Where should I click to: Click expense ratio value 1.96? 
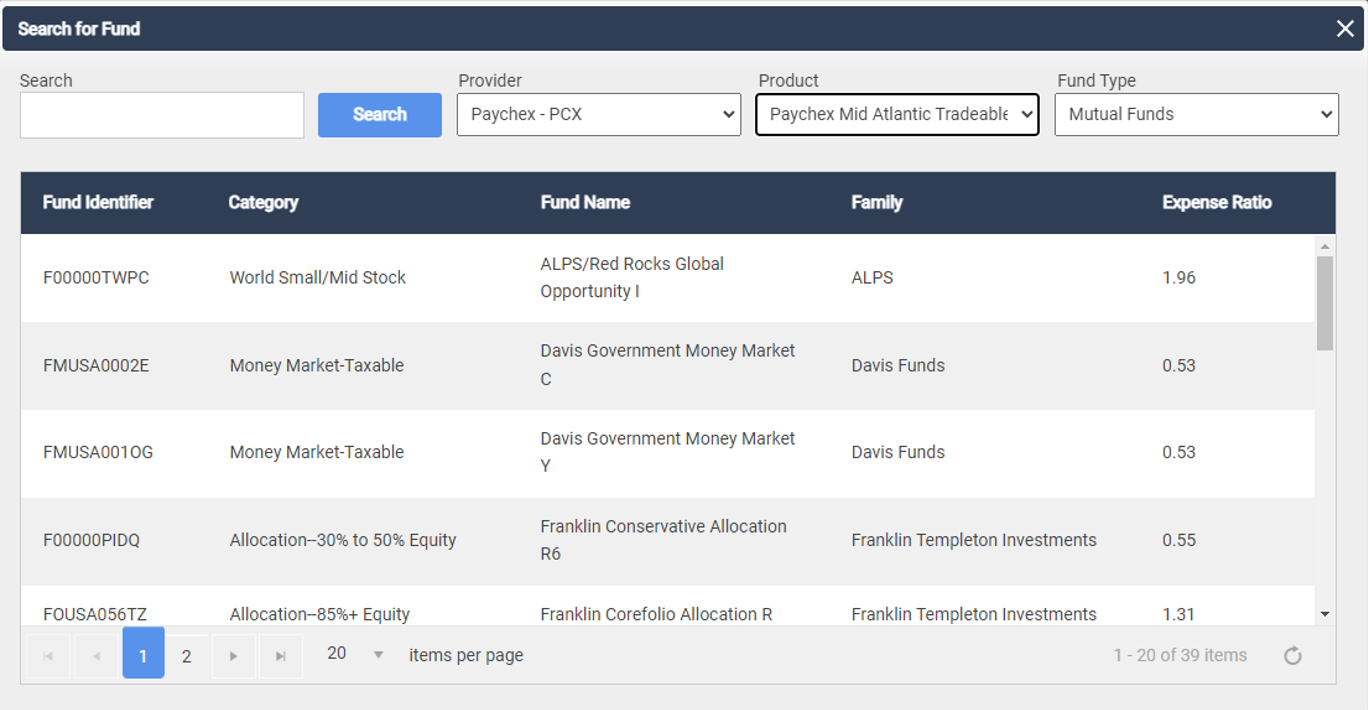1179,278
